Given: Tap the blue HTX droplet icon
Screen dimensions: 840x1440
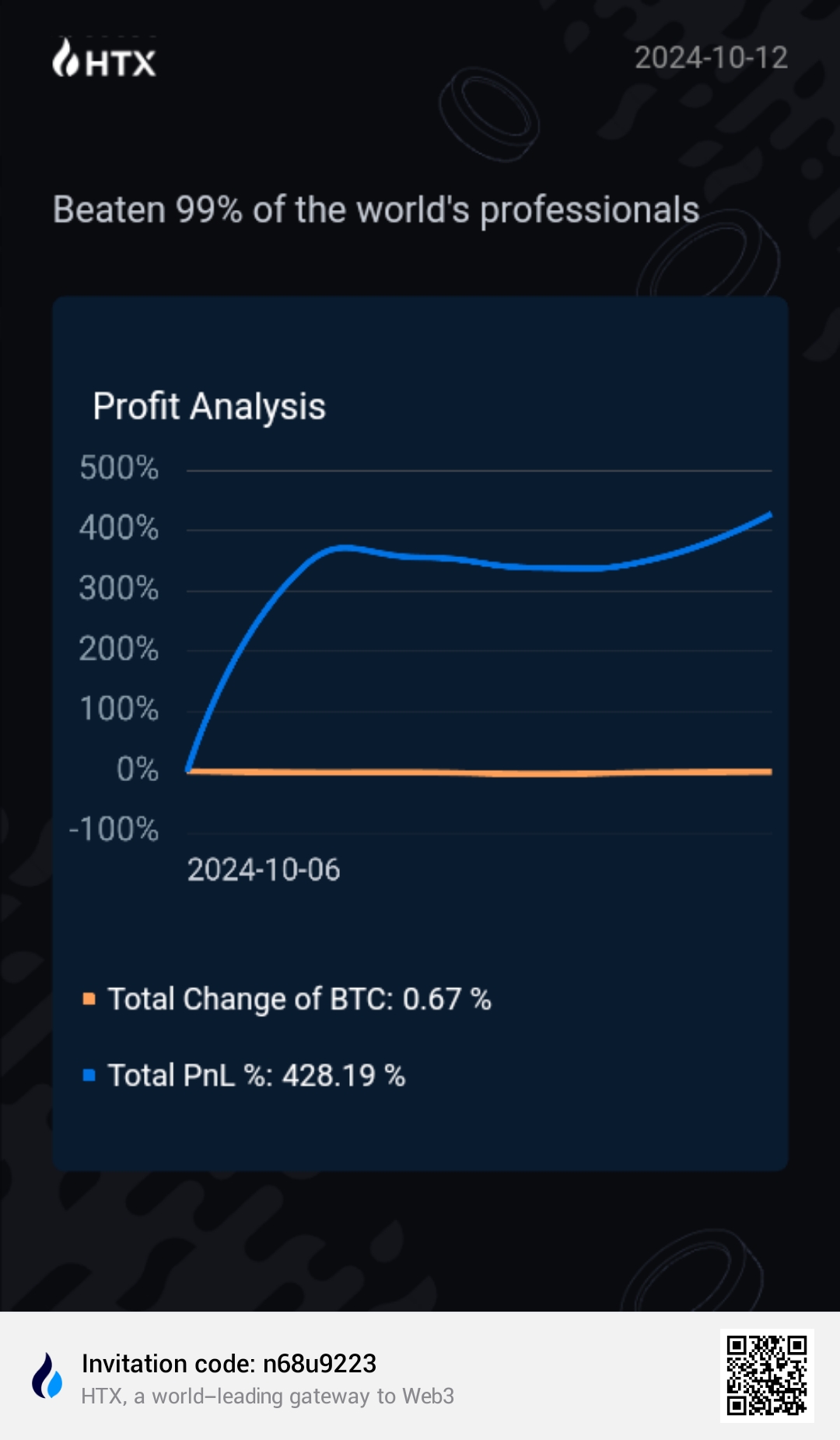Looking at the screenshot, I should 47,1375.
